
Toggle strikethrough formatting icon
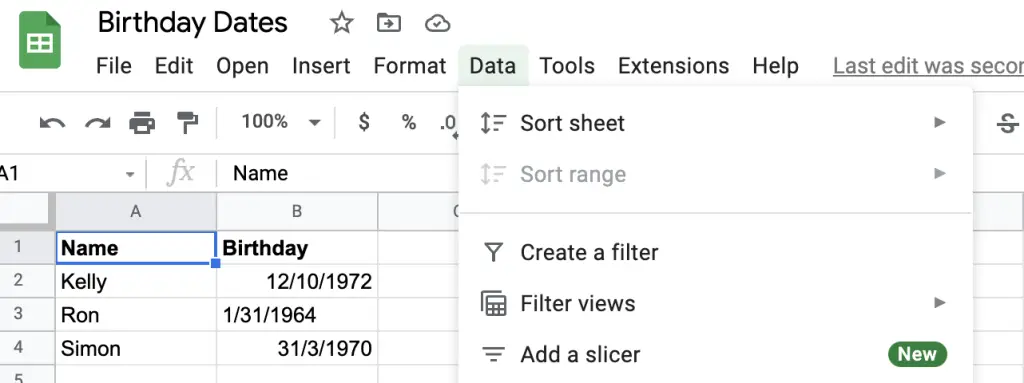pyautogui.click(x=1008, y=122)
